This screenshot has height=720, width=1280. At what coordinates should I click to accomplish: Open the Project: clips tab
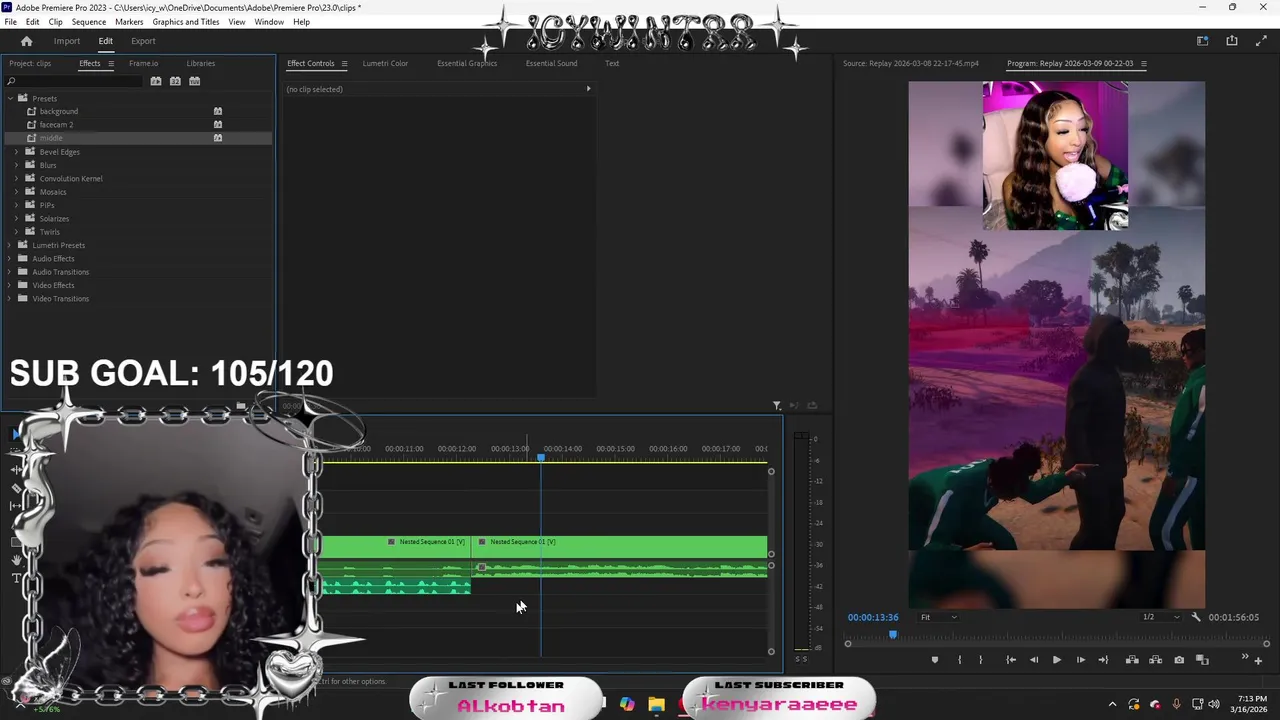[30, 63]
